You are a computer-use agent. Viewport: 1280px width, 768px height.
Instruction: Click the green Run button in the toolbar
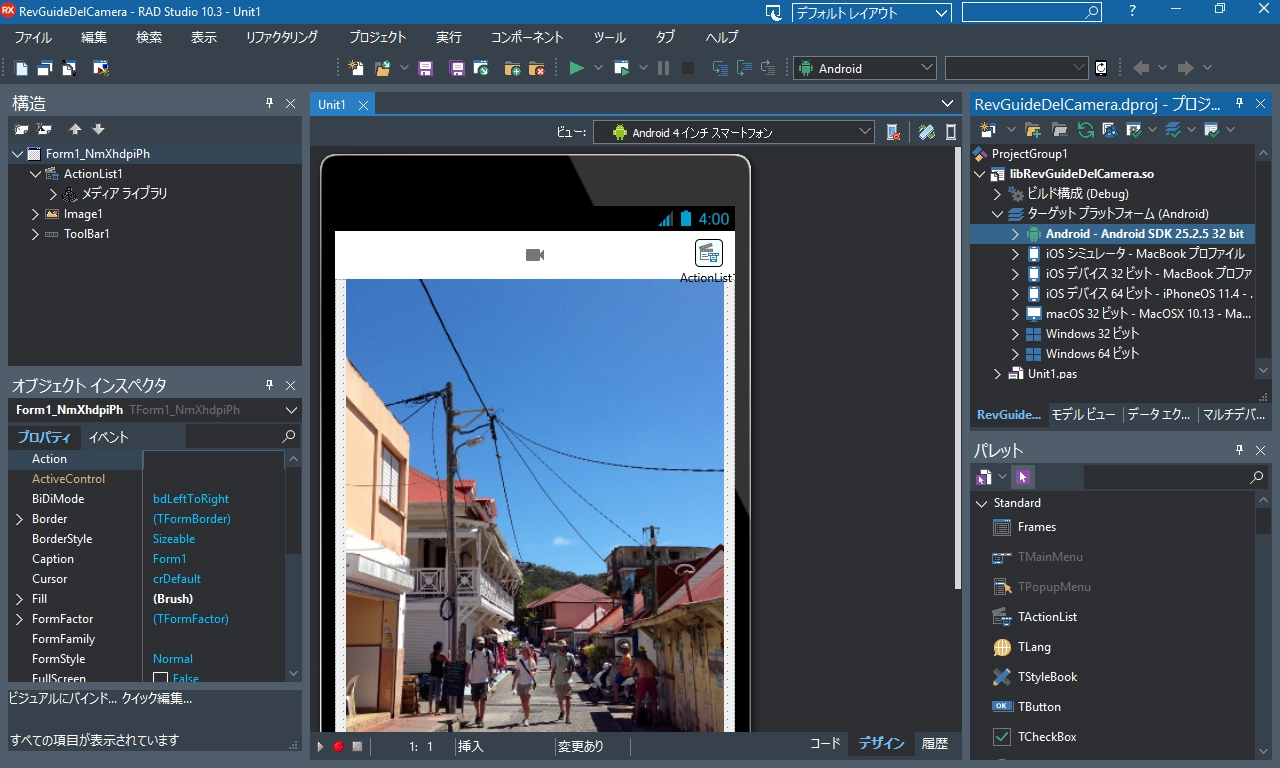click(576, 68)
